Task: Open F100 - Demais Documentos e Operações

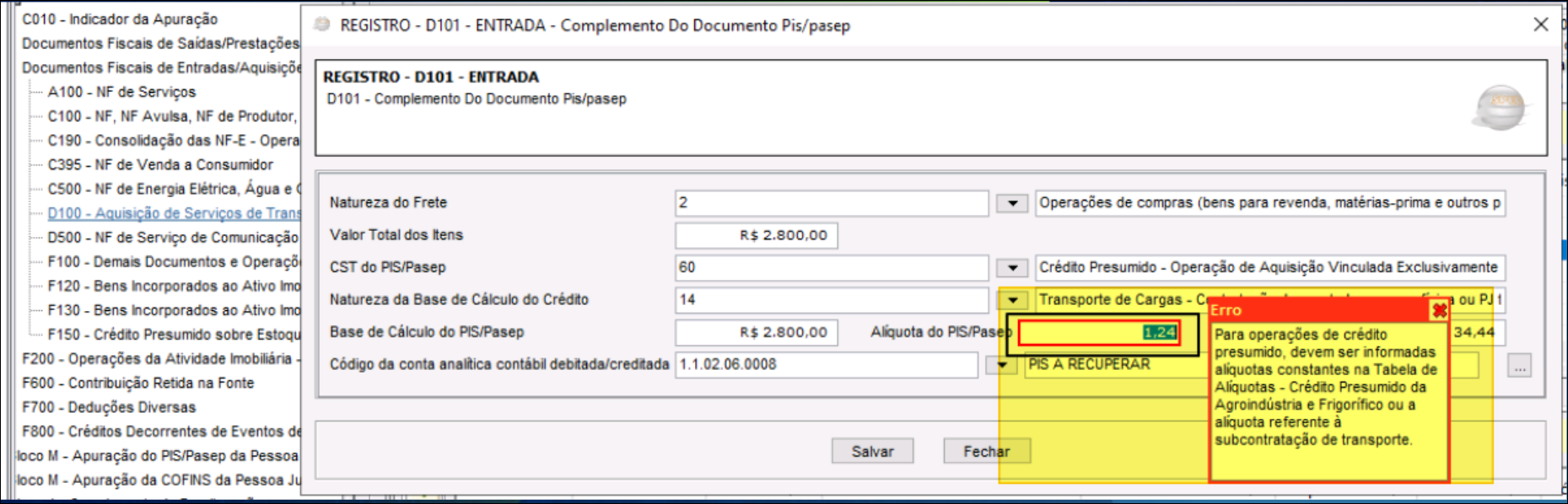Action: pyautogui.click(x=174, y=262)
